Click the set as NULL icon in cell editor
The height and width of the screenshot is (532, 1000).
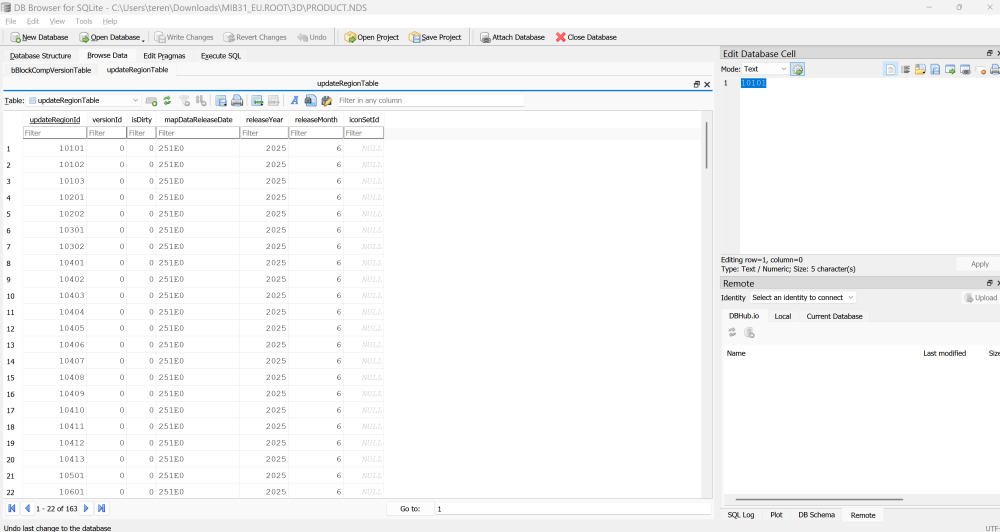[x=980, y=69]
